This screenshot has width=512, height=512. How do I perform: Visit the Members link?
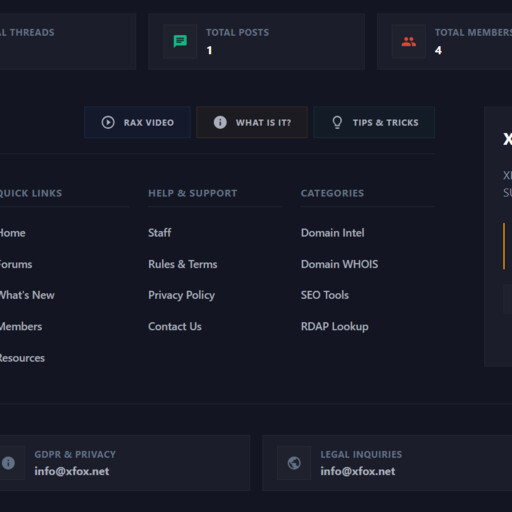pos(21,326)
